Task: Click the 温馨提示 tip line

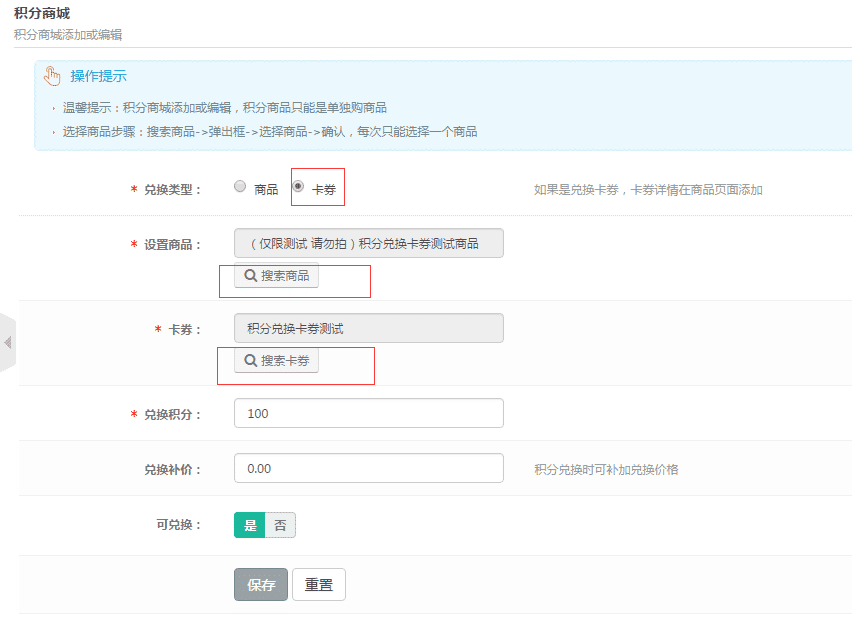Action: [224, 108]
